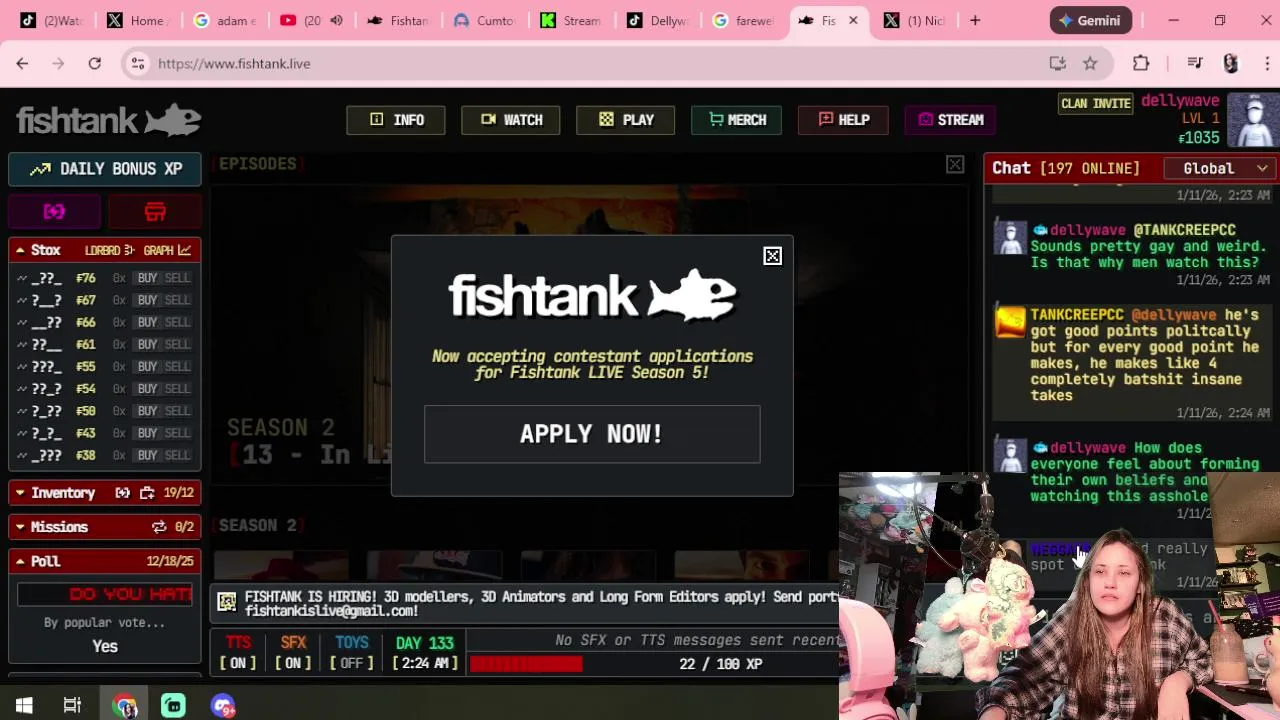Switch to the Kick Stream tab
The width and height of the screenshot is (1280, 720).
[570, 20]
